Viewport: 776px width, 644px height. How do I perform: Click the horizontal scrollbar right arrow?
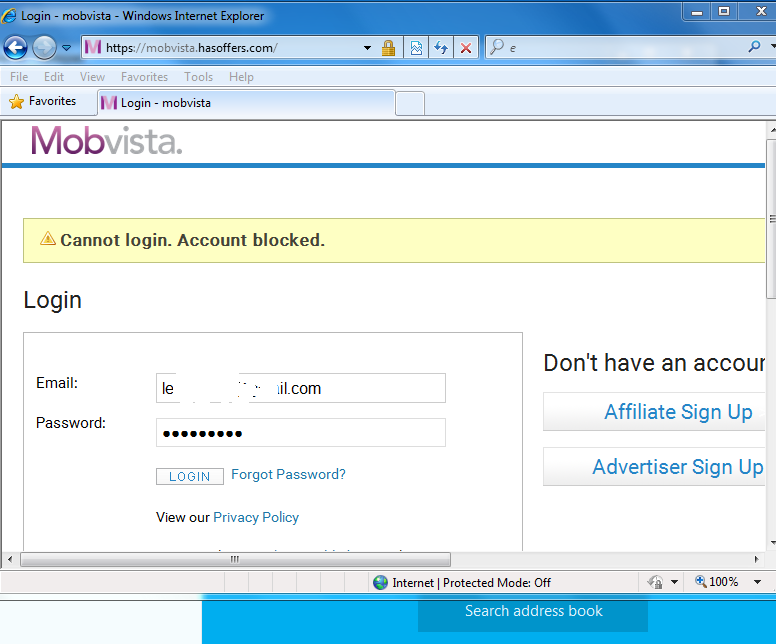pos(757,559)
